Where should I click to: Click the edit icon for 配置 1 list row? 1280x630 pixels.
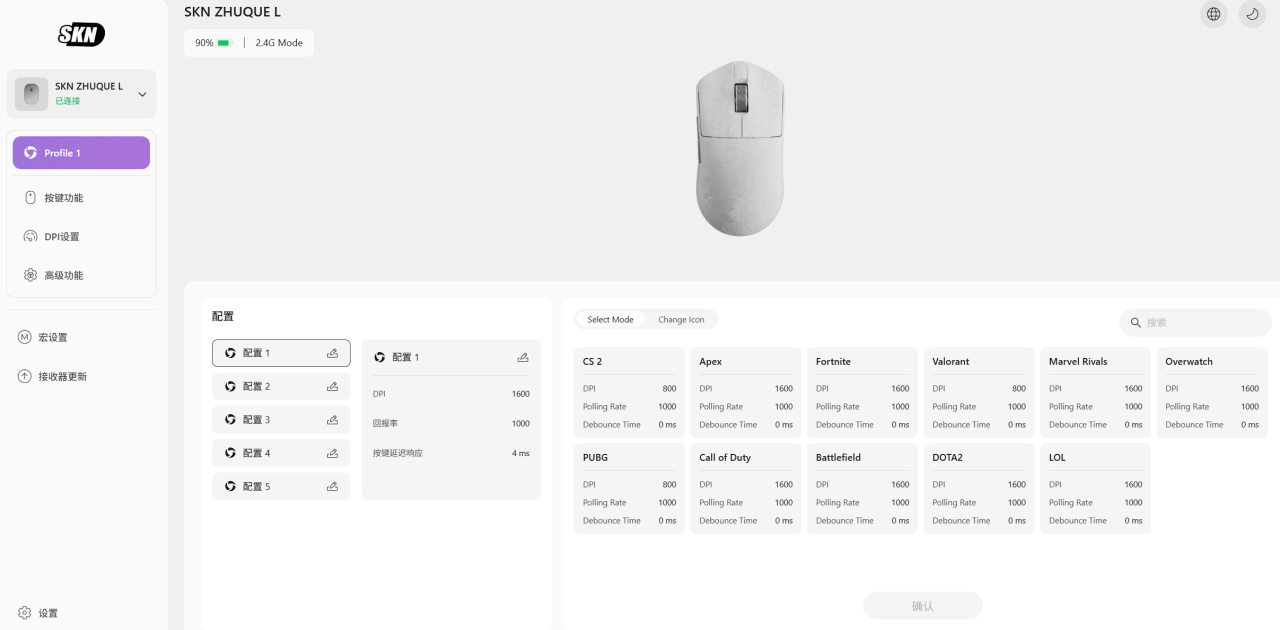[332, 353]
